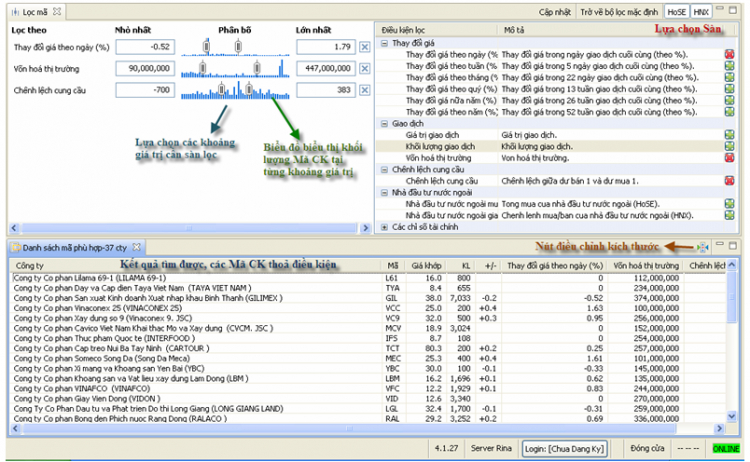Close the Lọc mã tab
The image size is (750, 462).
pyautogui.click(x=57, y=11)
